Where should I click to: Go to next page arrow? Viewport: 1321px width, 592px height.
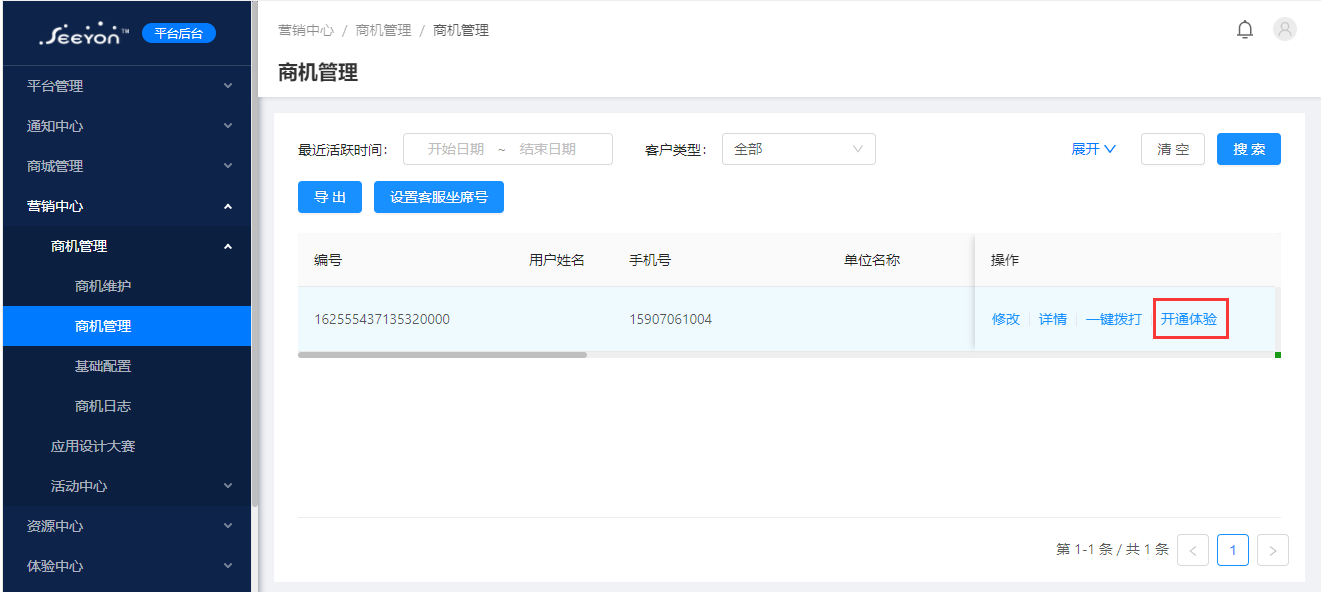[x=1273, y=550]
